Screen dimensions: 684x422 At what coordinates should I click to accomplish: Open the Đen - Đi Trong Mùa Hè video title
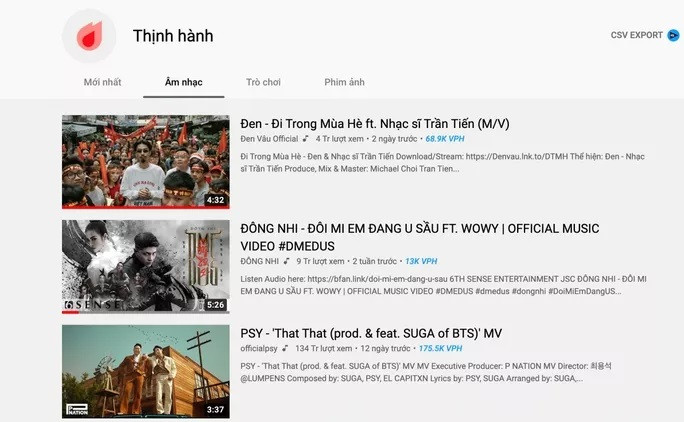(375, 124)
